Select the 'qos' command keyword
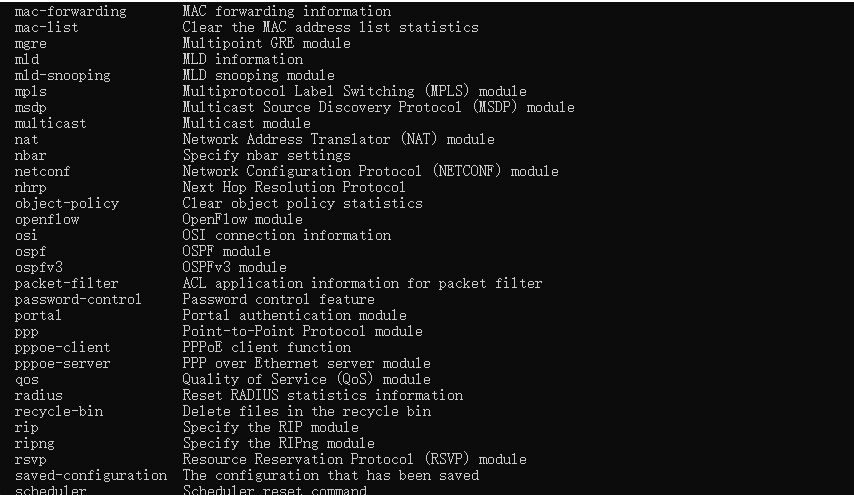Viewport: 854px width, 495px height. [26, 380]
